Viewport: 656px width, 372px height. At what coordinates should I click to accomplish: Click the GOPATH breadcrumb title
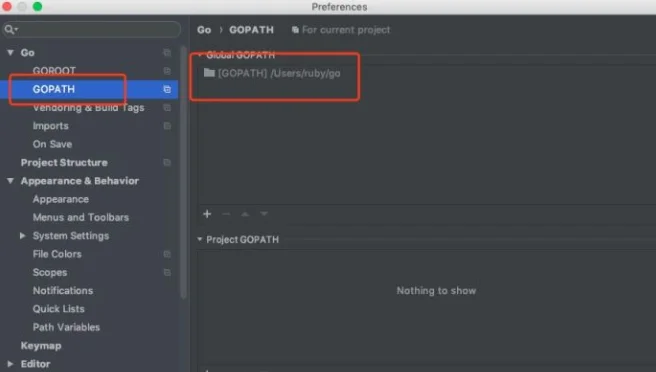pyautogui.click(x=251, y=30)
